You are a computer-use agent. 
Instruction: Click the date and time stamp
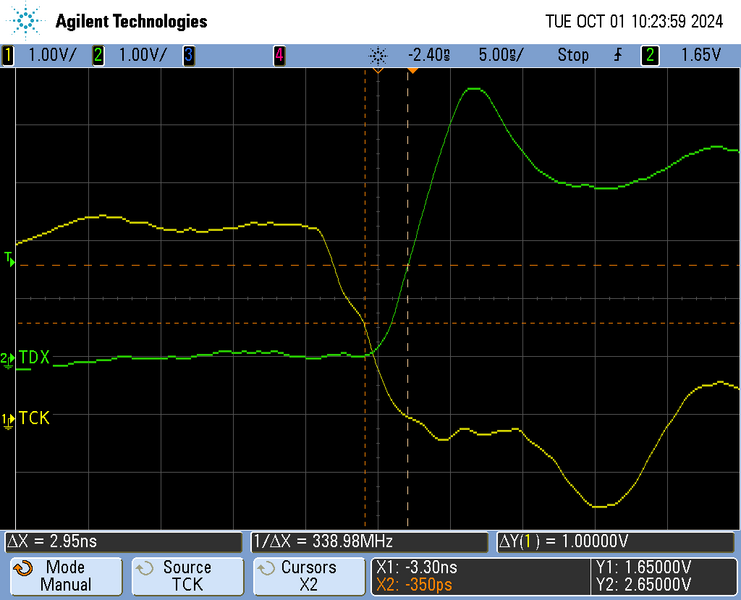point(634,21)
